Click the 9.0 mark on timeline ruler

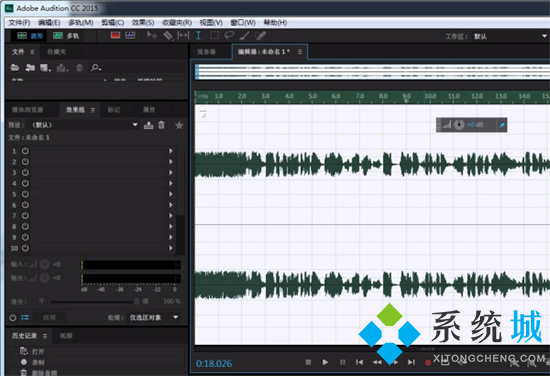click(x=407, y=96)
